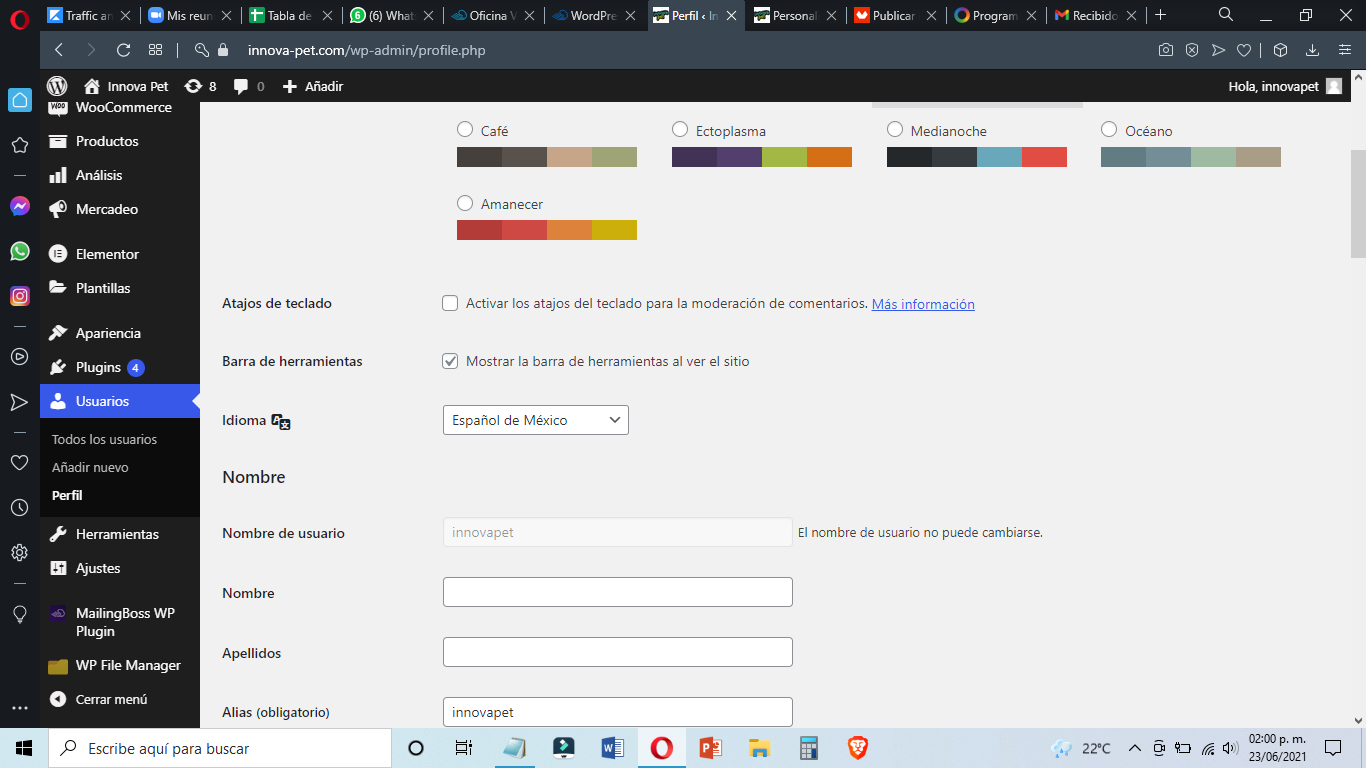Select the Medianoche color scheme
Viewport: 1366px width, 768px height.
click(x=895, y=129)
